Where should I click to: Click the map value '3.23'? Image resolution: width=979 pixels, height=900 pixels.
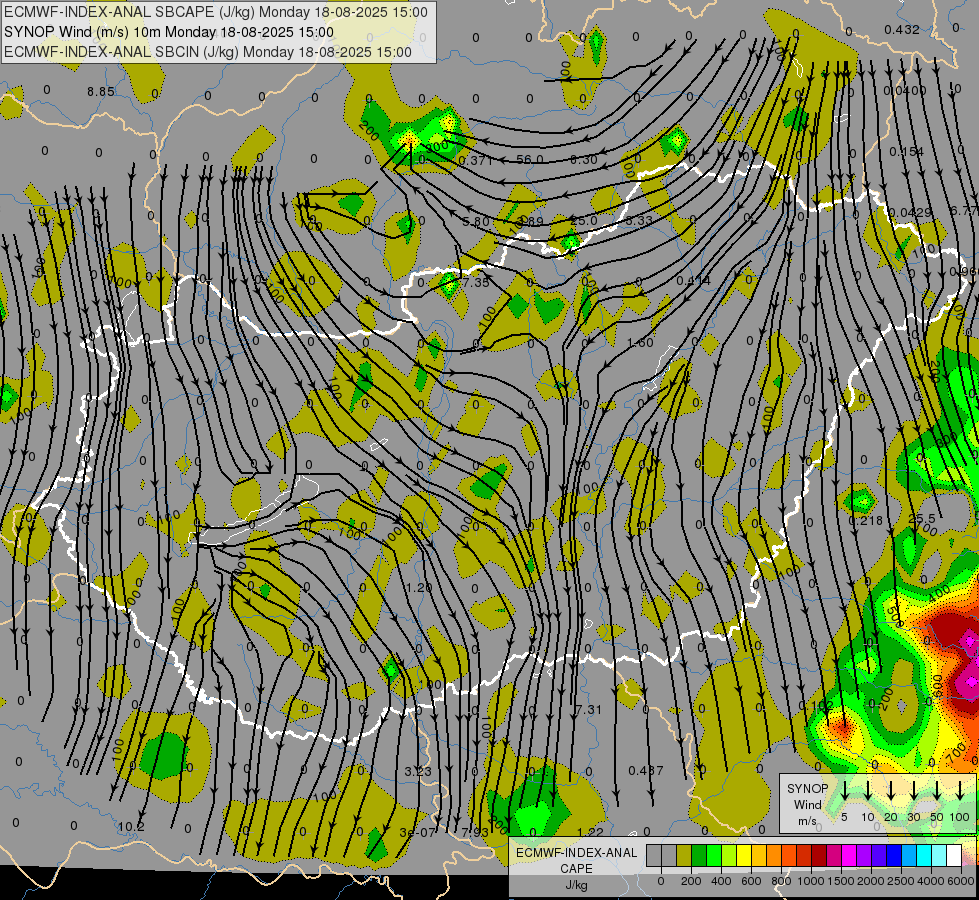pyautogui.click(x=418, y=771)
